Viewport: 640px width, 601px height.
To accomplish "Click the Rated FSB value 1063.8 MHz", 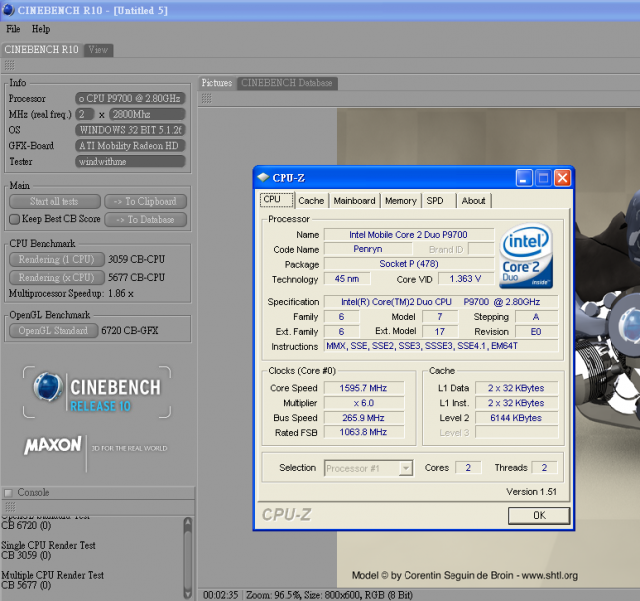I will [363, 432].
